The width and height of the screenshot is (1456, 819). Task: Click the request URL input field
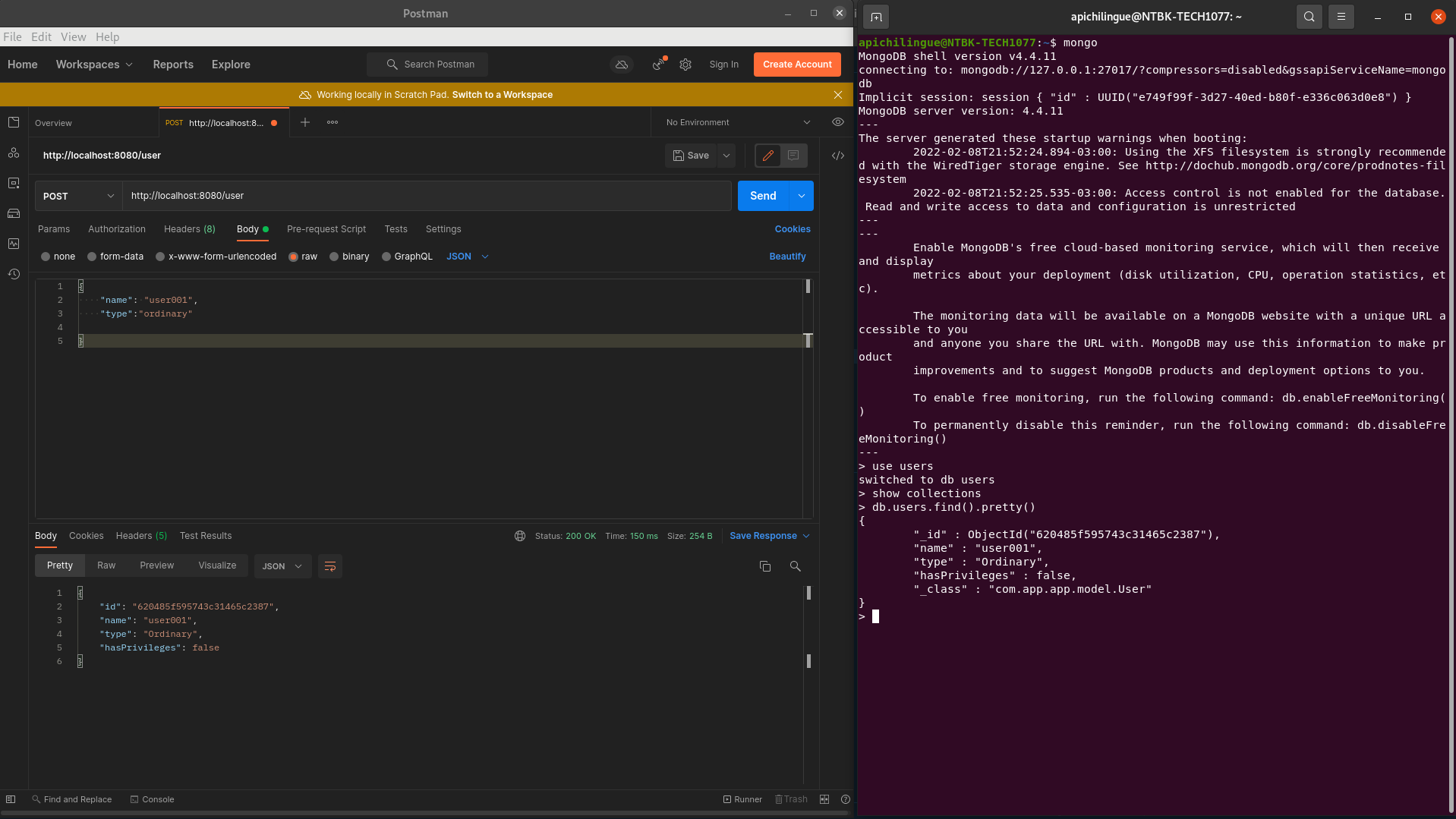tap(427, 196)
